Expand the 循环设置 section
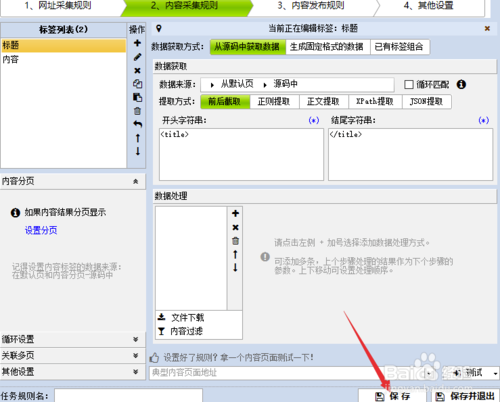The image size is (504, 402). pos(73,339)
